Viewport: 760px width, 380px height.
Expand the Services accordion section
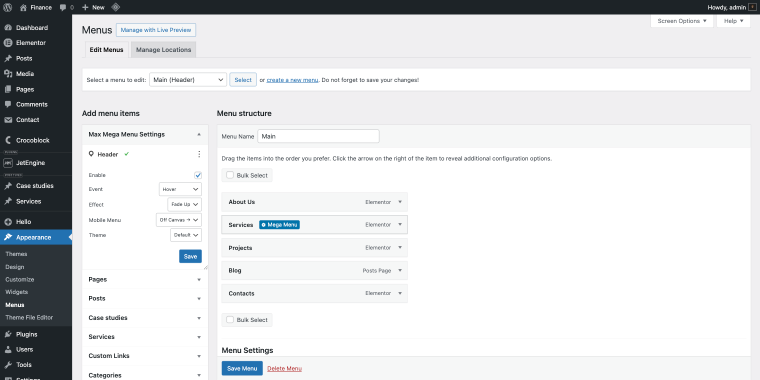(145, 337)
